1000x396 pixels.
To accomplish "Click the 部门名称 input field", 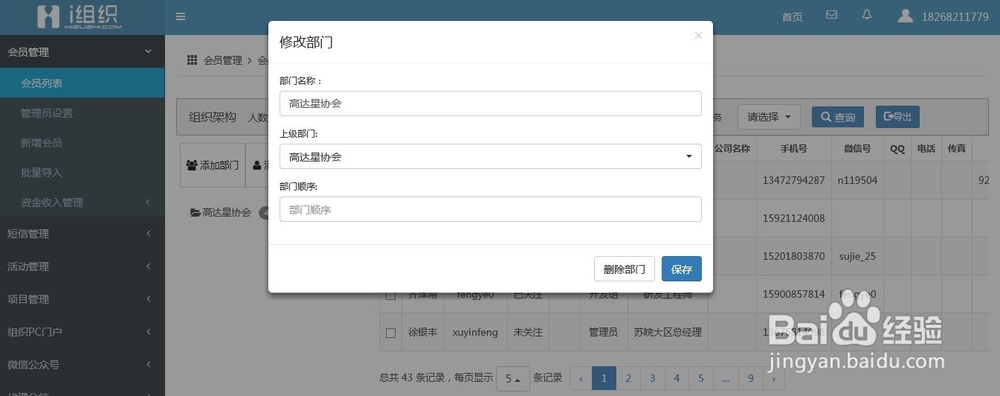I will (x=490, y=103).
